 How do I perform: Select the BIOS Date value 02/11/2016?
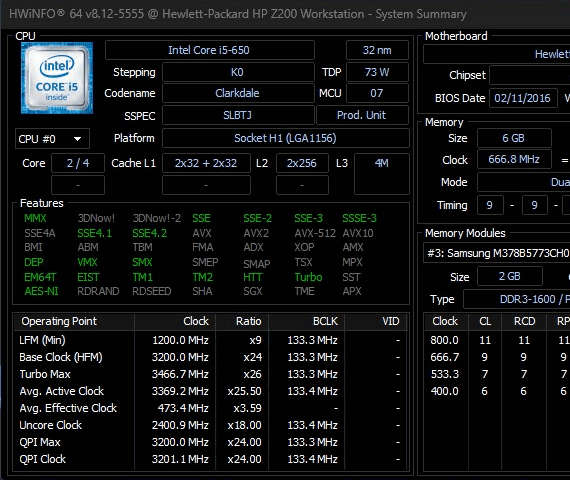click(x=523, y=98)
